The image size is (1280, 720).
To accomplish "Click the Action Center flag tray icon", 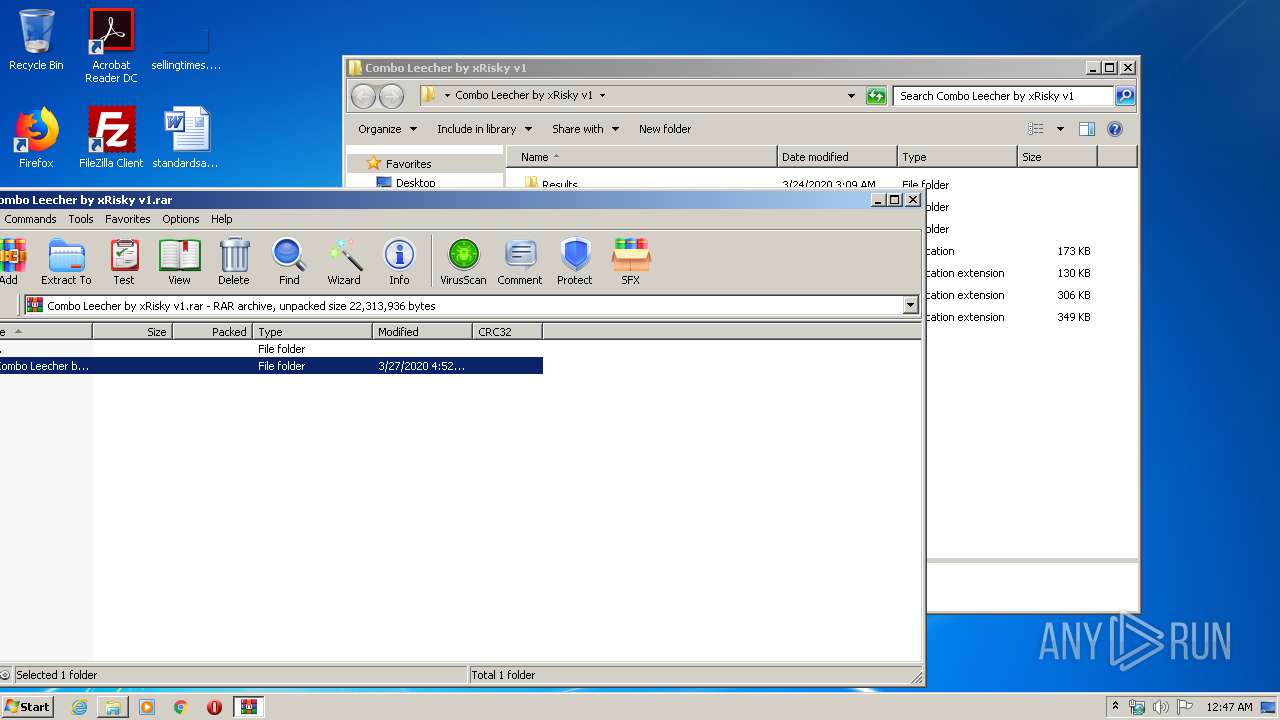I will [x=1184, y=707].
